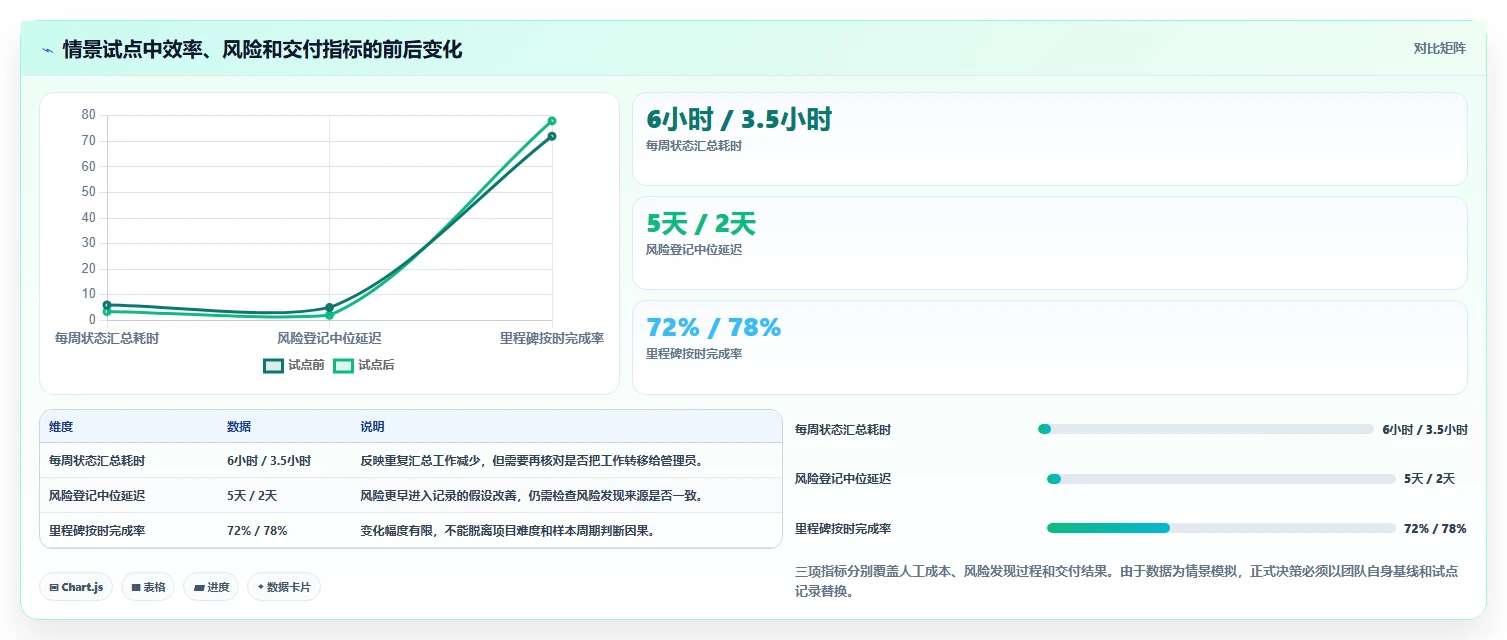Click the description starting 变化幅度有限
1507x640 pixels.
[508, 531]
